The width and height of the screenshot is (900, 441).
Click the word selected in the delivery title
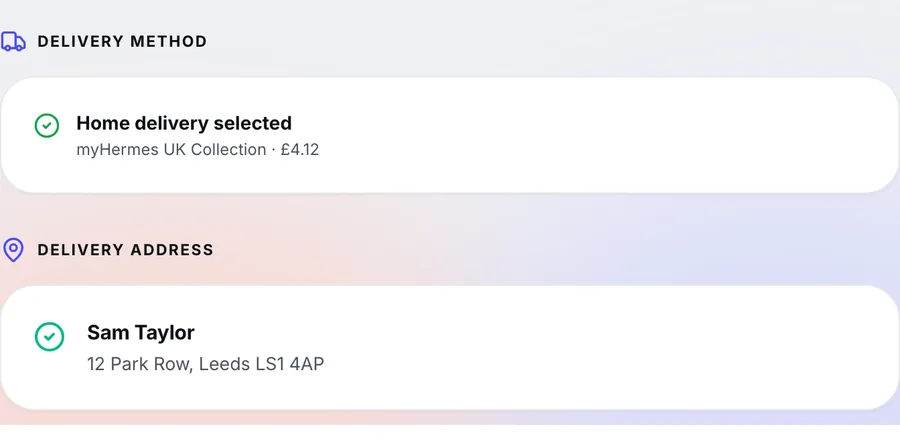(x=253, y=123)
